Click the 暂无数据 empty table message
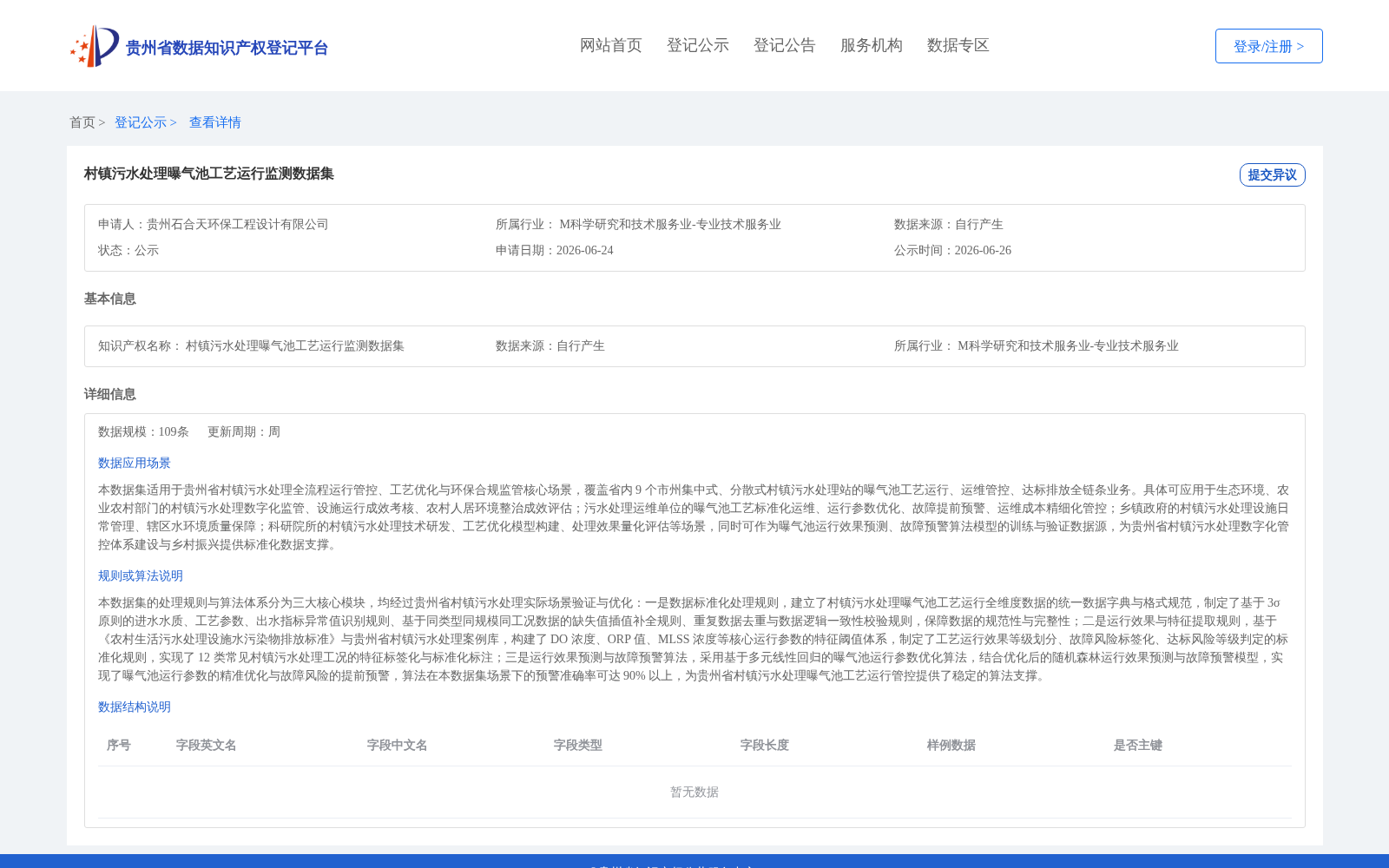The image size is (1389, 868). tap(694, 792)
